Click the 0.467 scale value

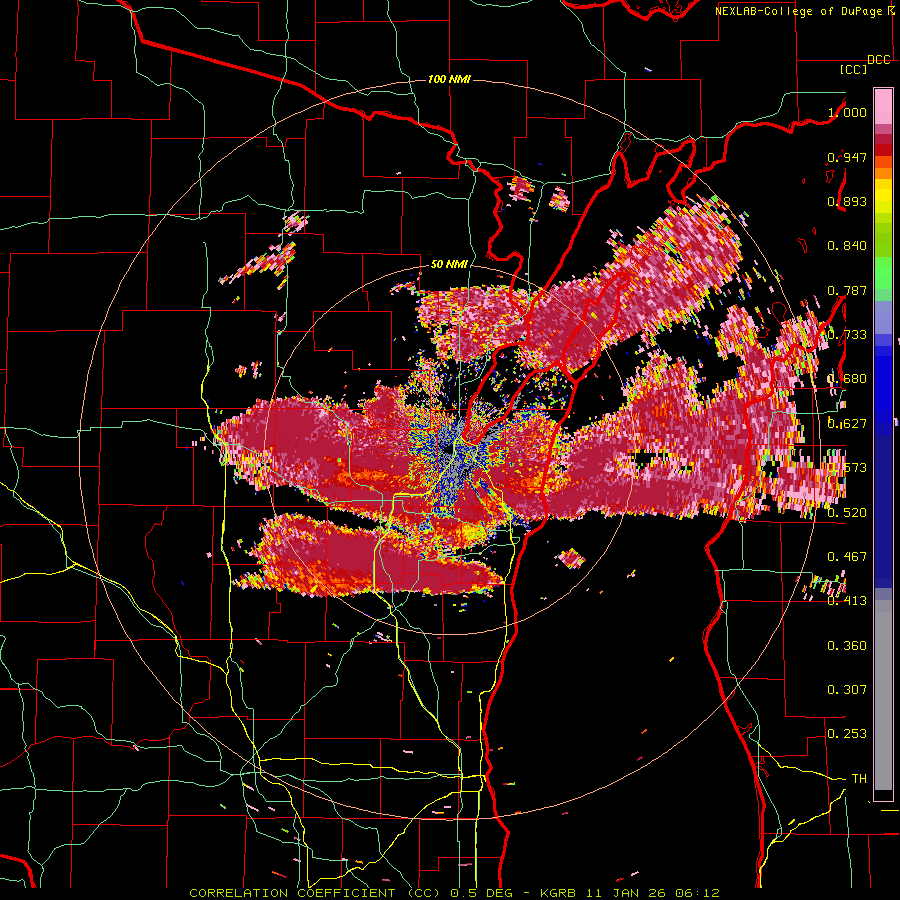847,557
